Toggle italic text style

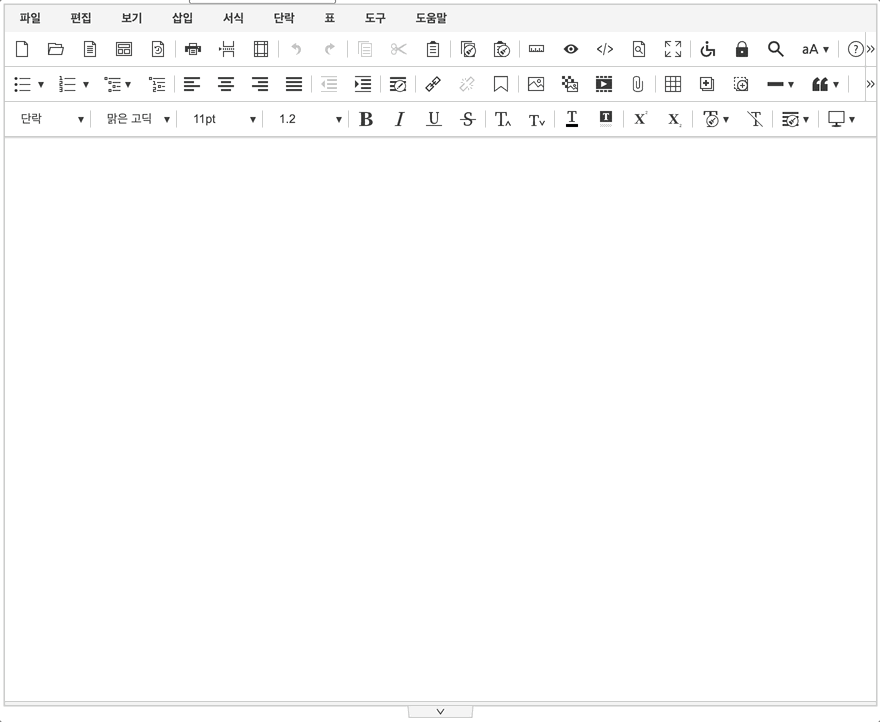point(400,119)
